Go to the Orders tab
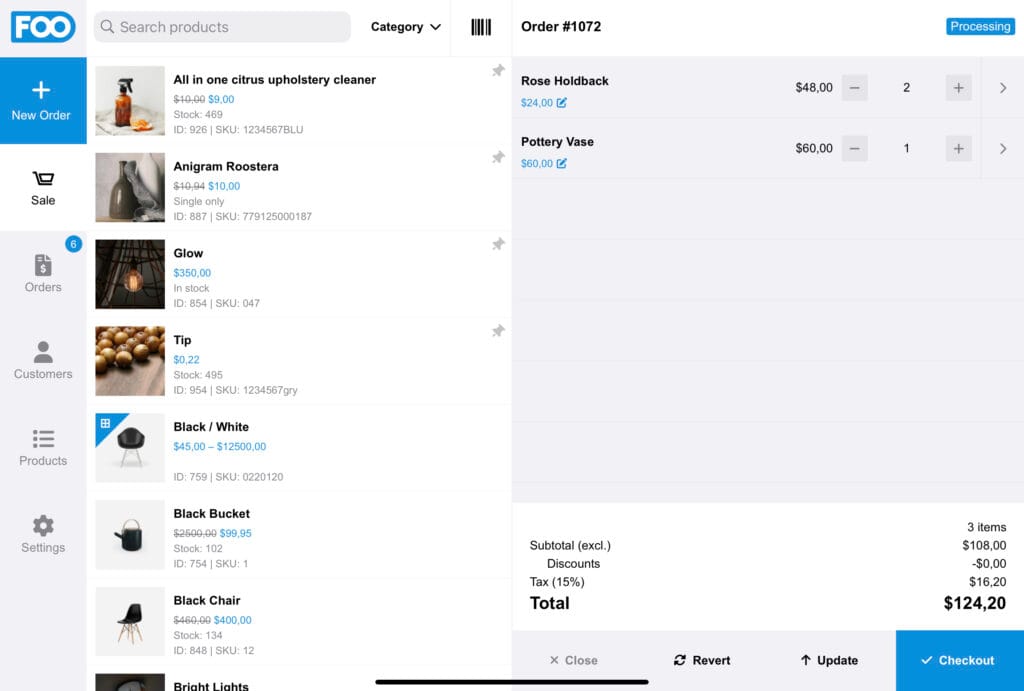1024x691 pixels. tap(43, 273)
